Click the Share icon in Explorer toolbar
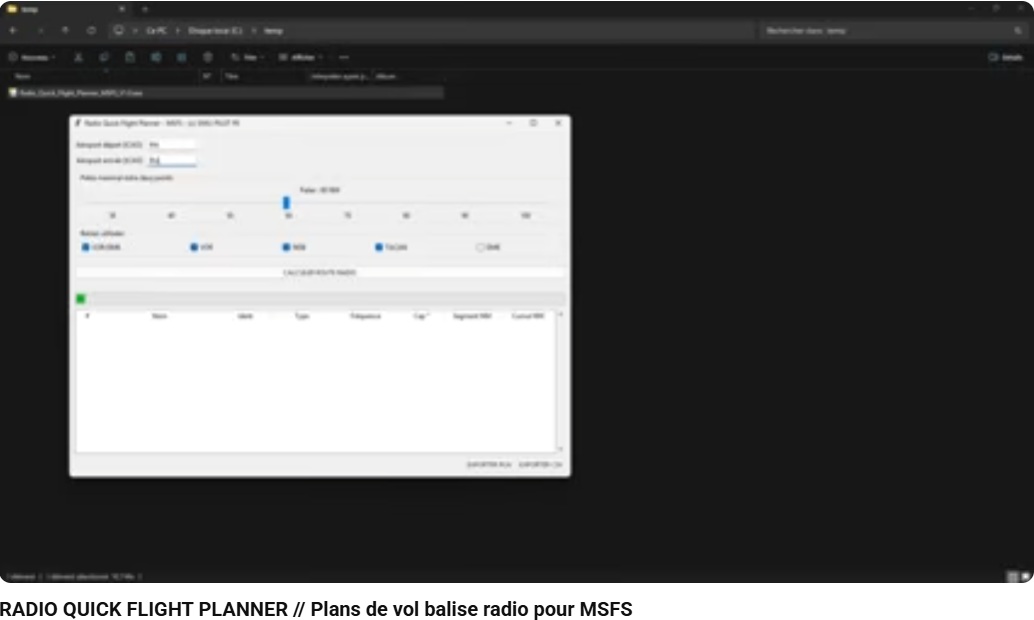Viewport: 1034px width, 620px height. (x=181, y=57)
